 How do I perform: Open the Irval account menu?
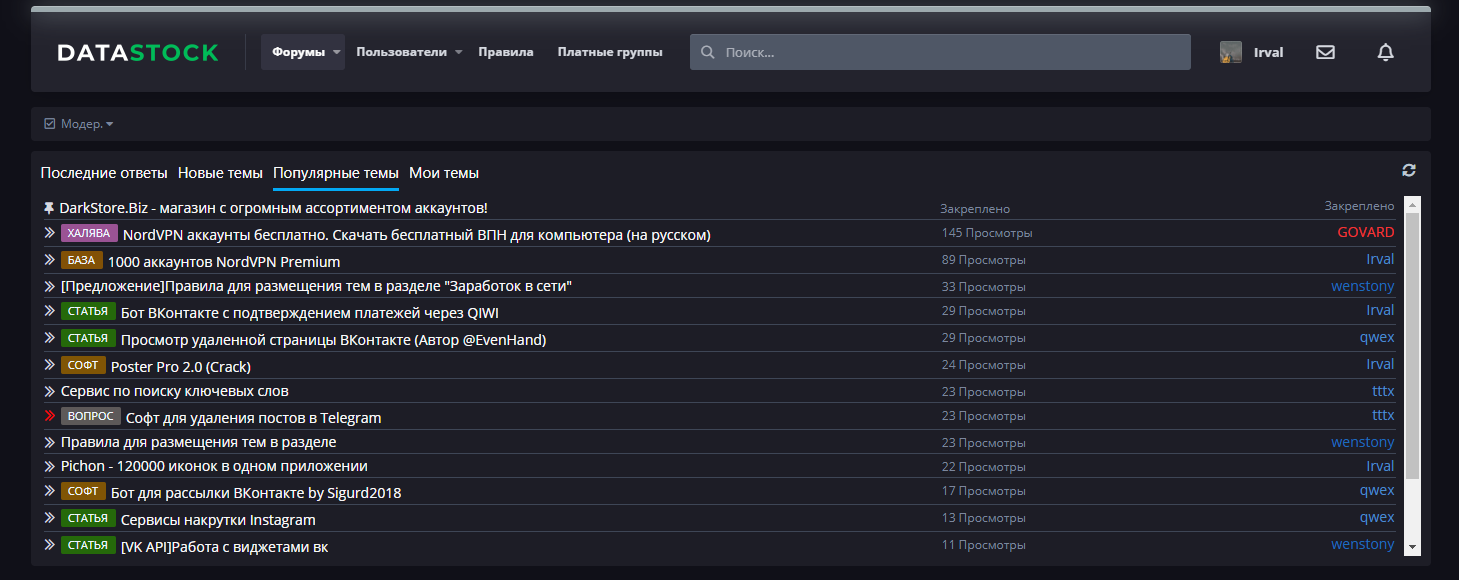tap(1268, 52)
